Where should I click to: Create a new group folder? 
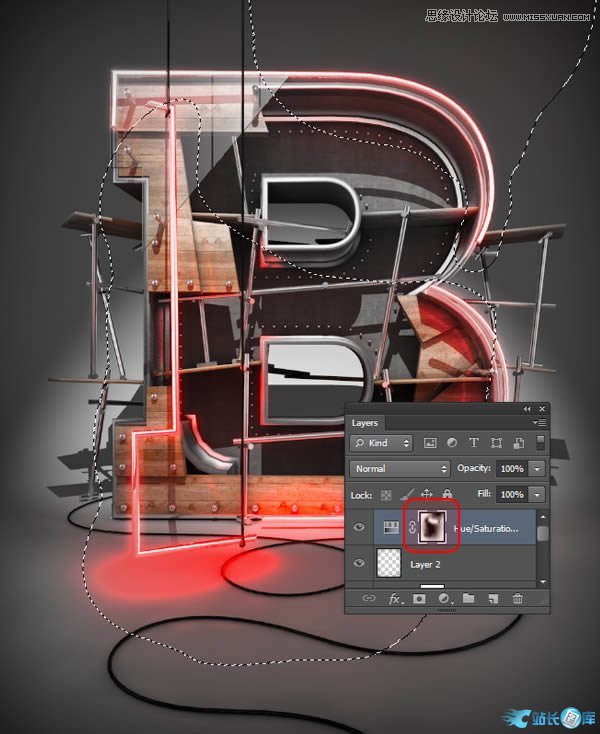coord(467,599)
